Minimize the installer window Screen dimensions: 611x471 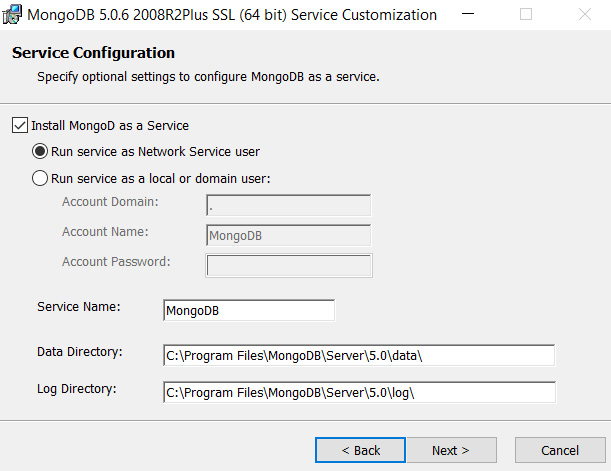[468, 14]
